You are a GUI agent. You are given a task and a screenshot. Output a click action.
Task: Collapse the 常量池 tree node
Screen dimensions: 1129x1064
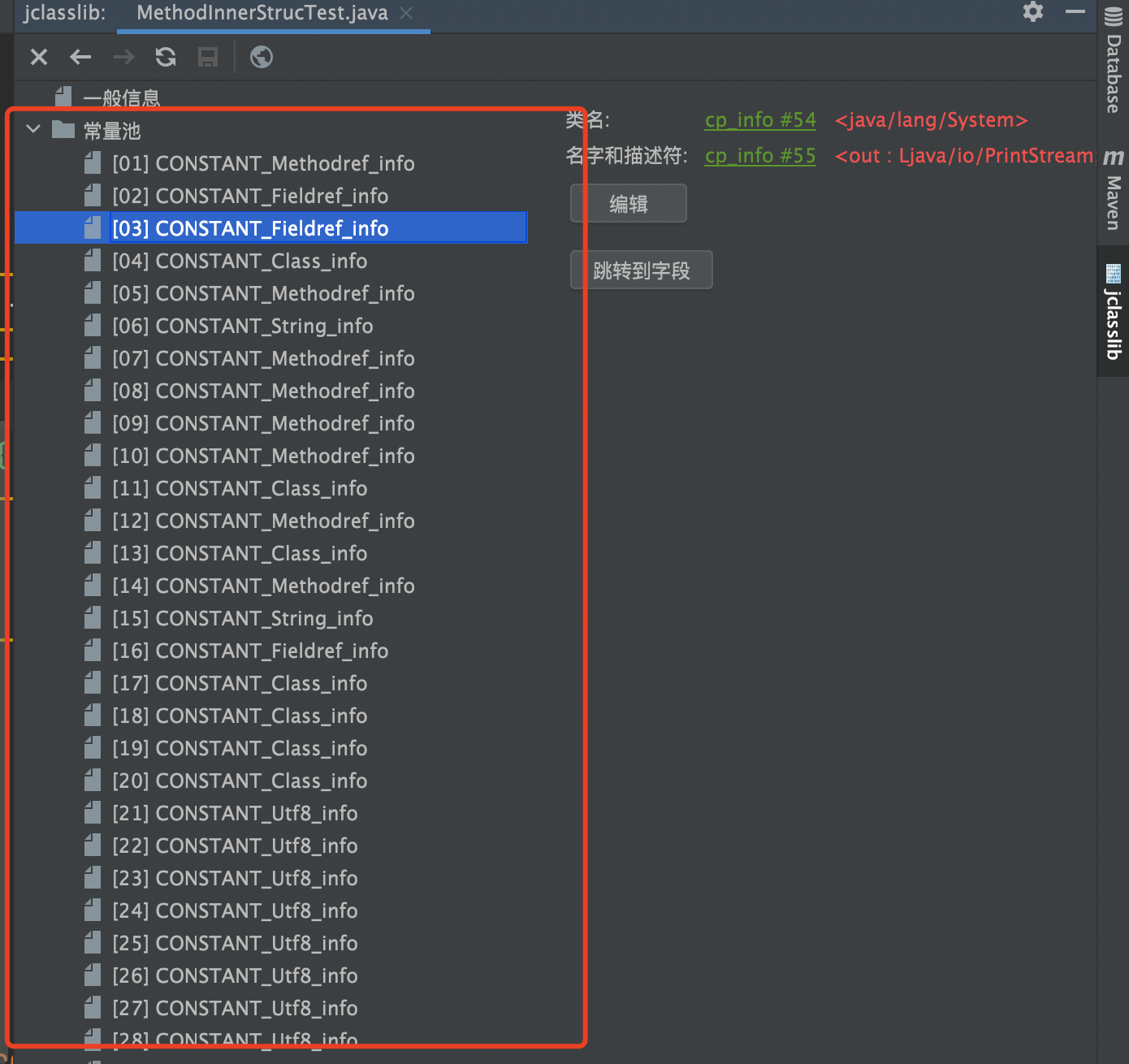click(x=33, y=128)
